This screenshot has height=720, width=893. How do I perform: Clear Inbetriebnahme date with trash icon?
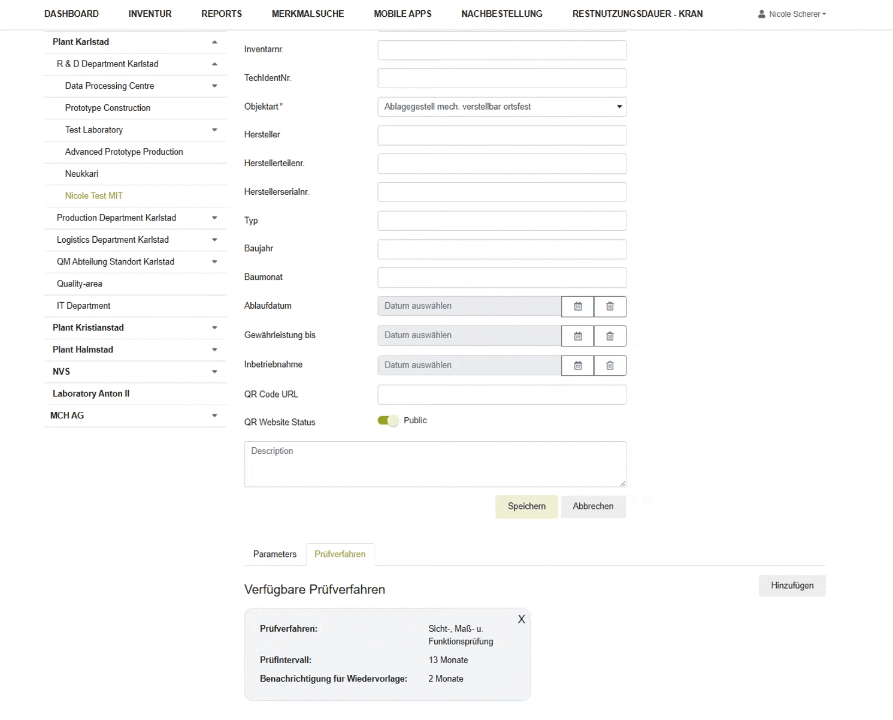610,365
